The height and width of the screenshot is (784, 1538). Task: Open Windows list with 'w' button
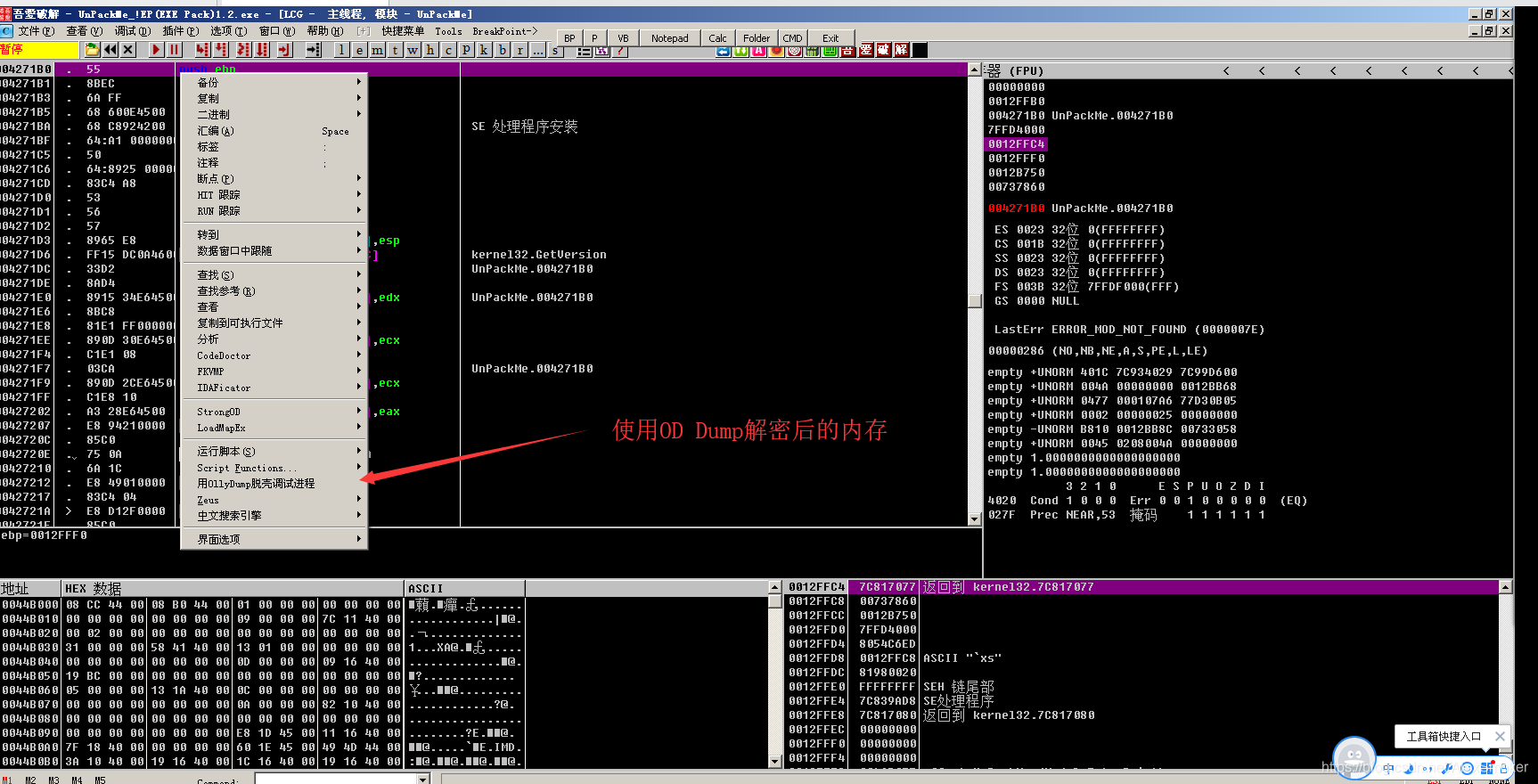[x=413, y=50]
